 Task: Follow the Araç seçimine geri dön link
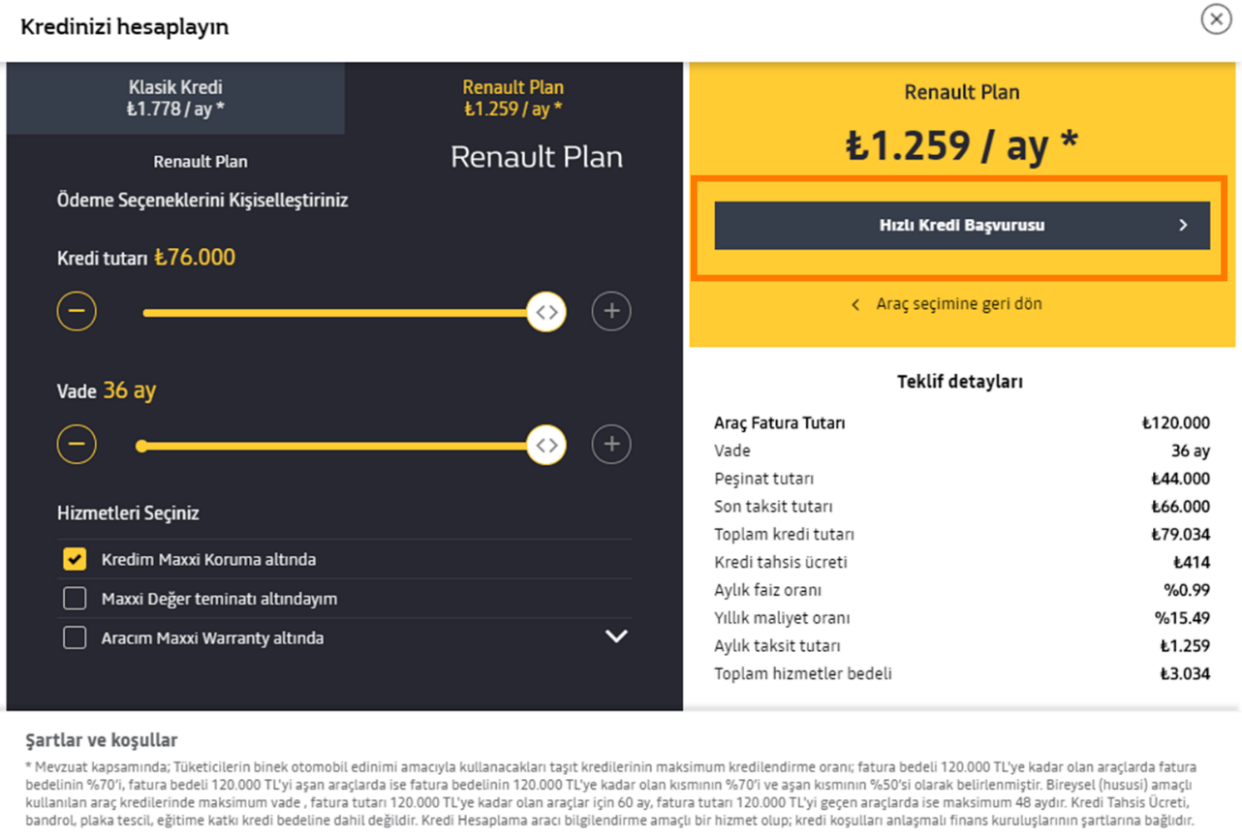coord(958,304)
